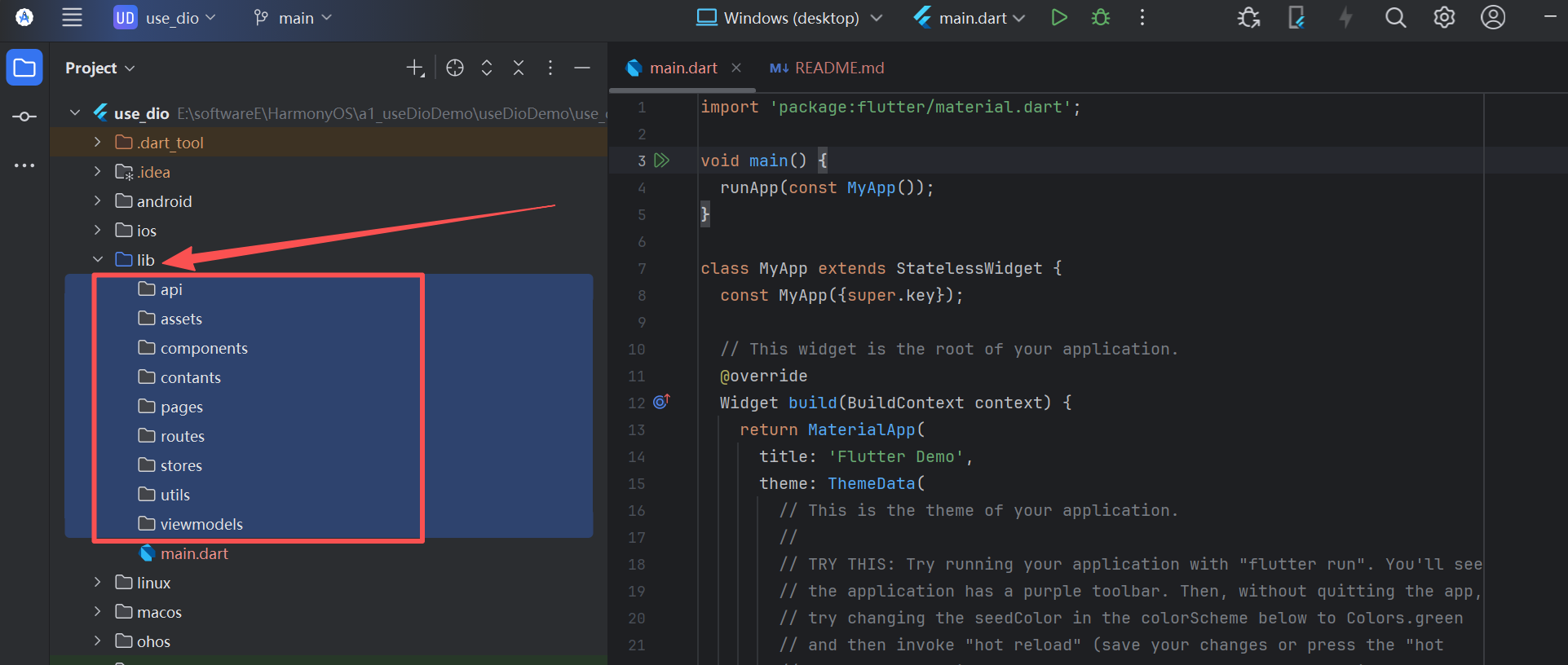Image resolution: width=1568 pixels, height=665 pixels.
Task: Select device dropdown Windows (desktop)
Action: (x=789, y=18)
